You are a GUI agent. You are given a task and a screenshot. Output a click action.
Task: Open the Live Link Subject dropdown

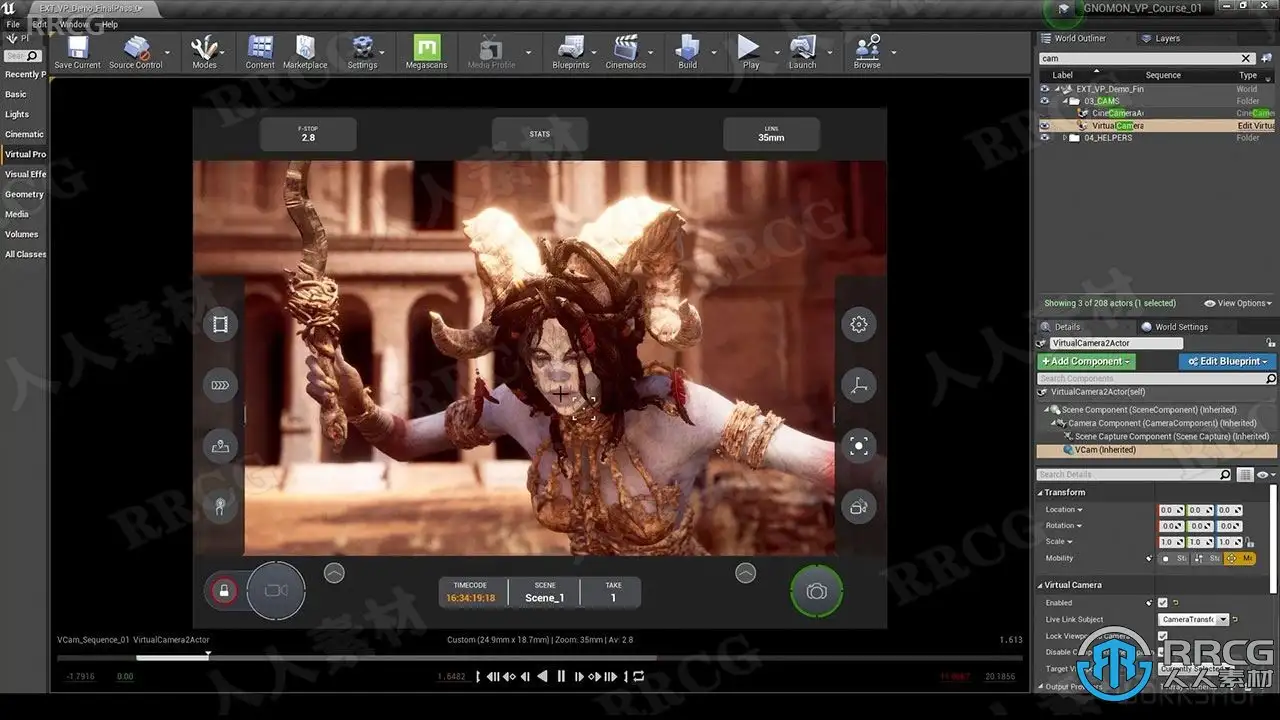tap(1193, 620)
